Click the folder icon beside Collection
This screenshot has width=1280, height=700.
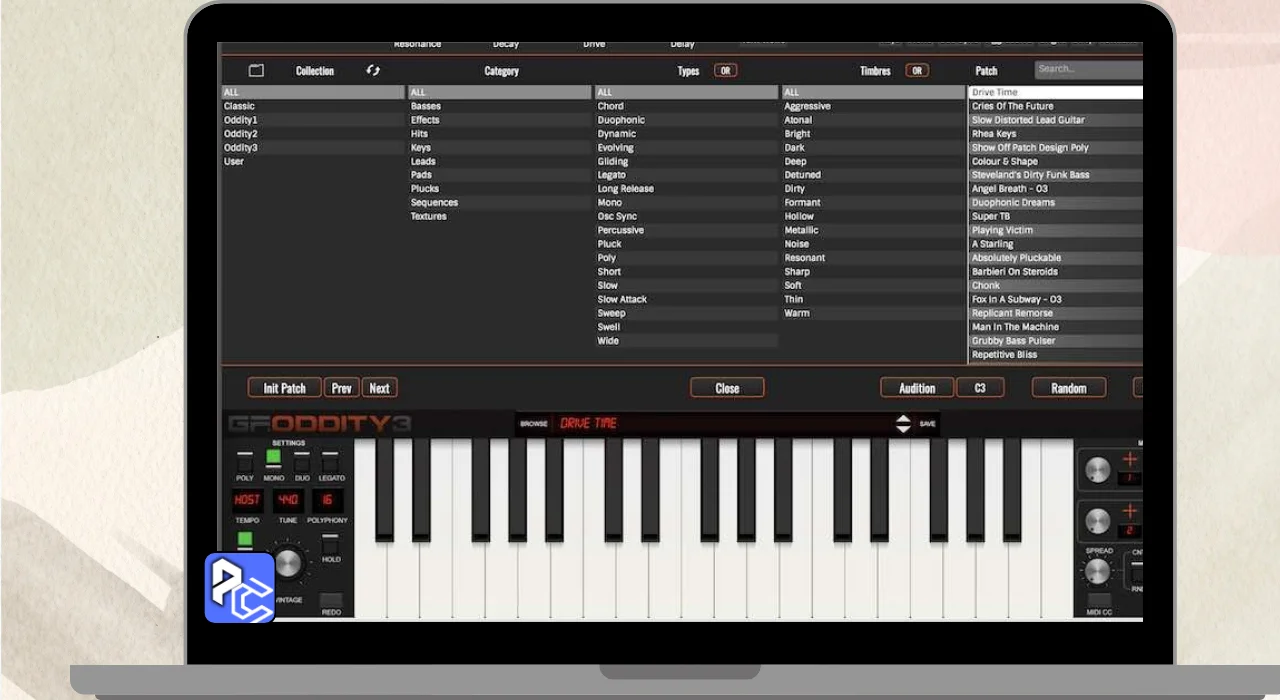click(x=256, y=71)
